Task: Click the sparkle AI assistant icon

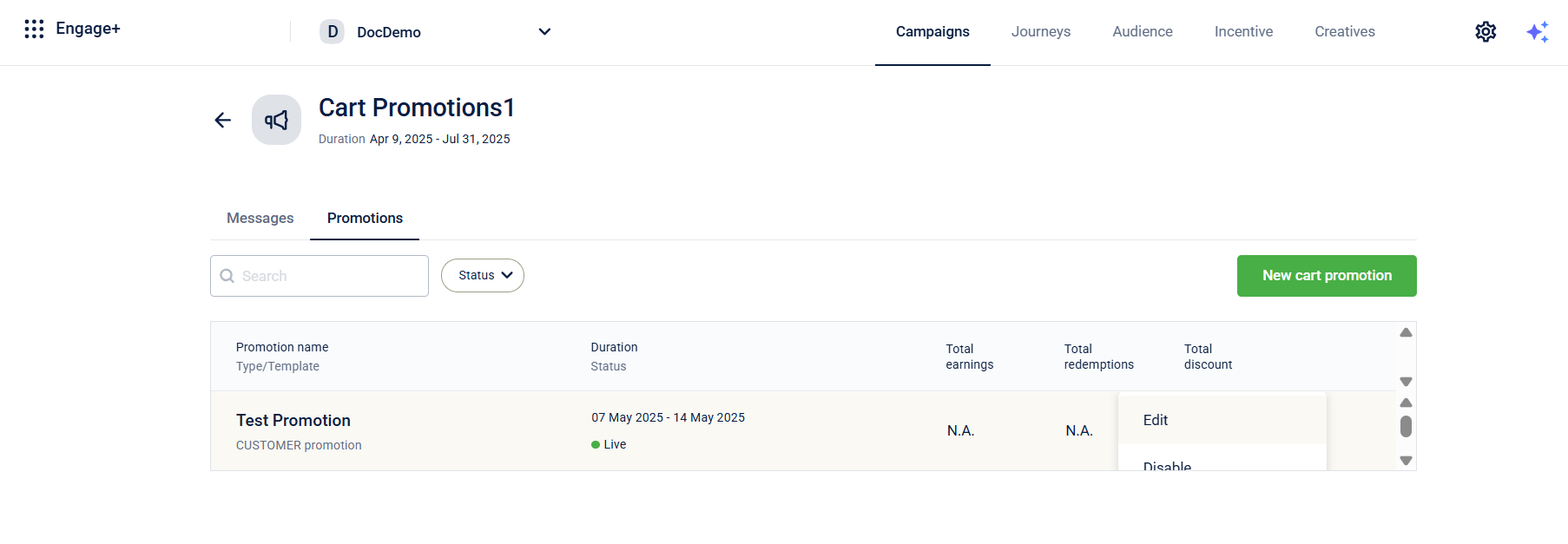Action: (1537, 32)
